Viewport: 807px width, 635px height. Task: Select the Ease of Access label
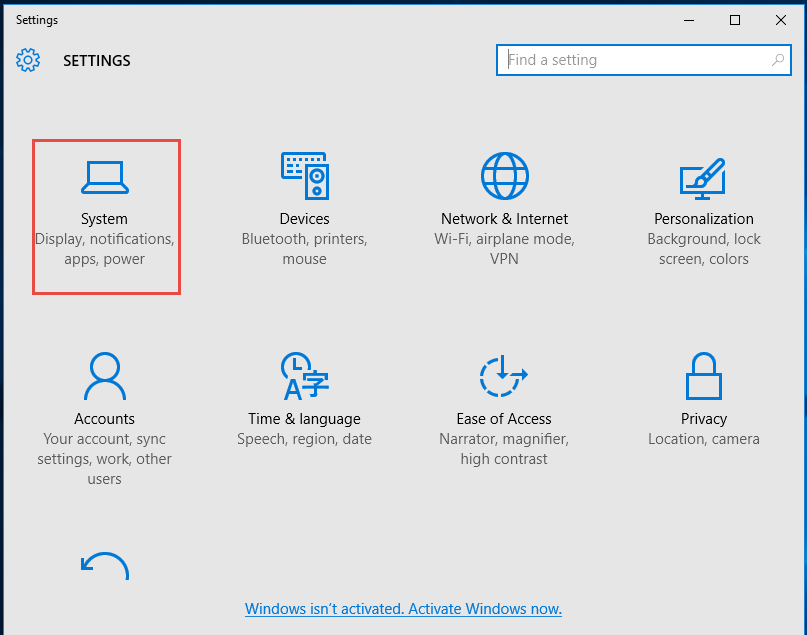point(504,419)
